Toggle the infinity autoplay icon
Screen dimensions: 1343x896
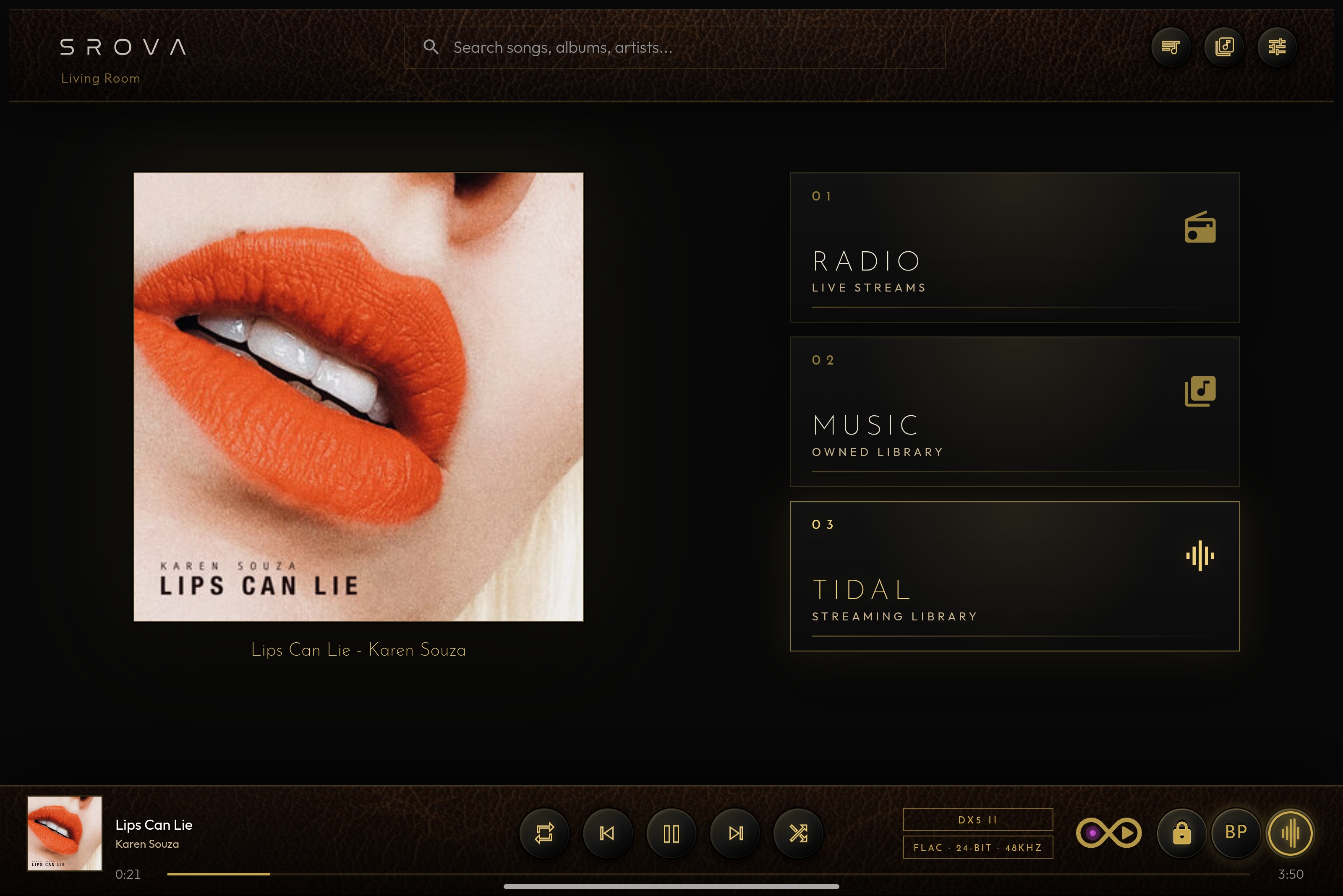(x=1108, y=833)
